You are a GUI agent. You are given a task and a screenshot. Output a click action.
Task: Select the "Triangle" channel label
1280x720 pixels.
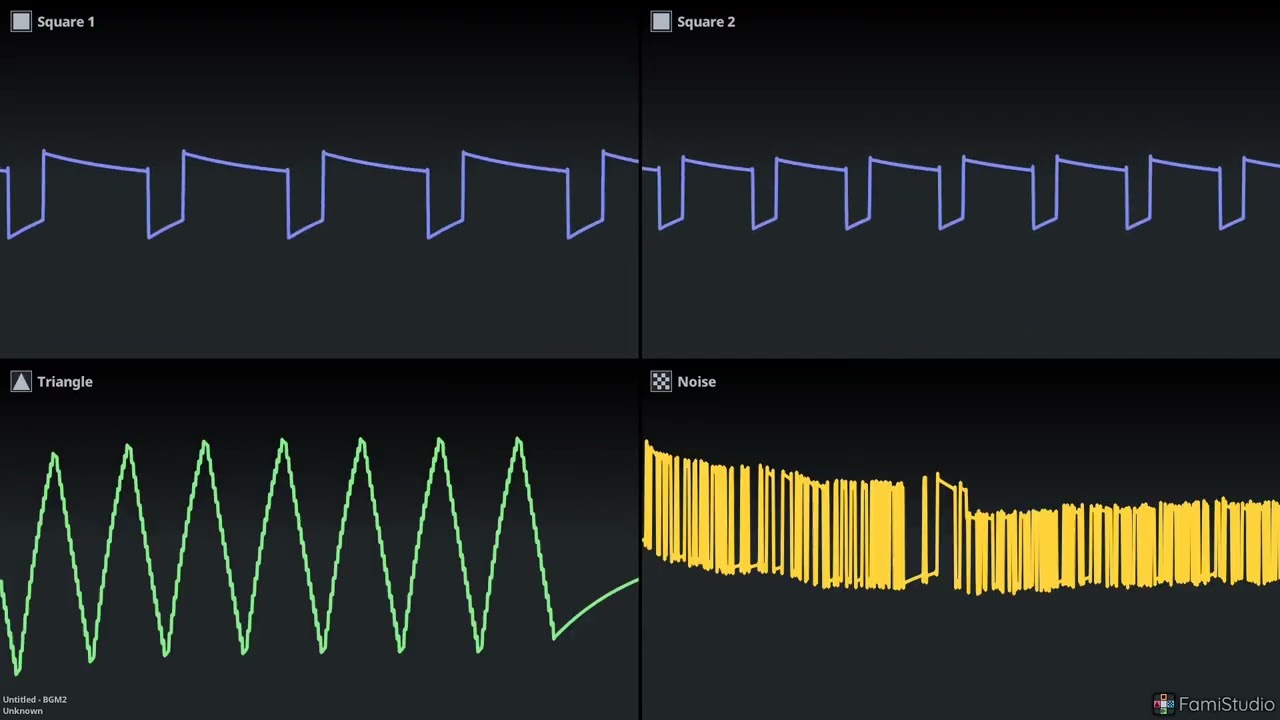coord(65,381)
